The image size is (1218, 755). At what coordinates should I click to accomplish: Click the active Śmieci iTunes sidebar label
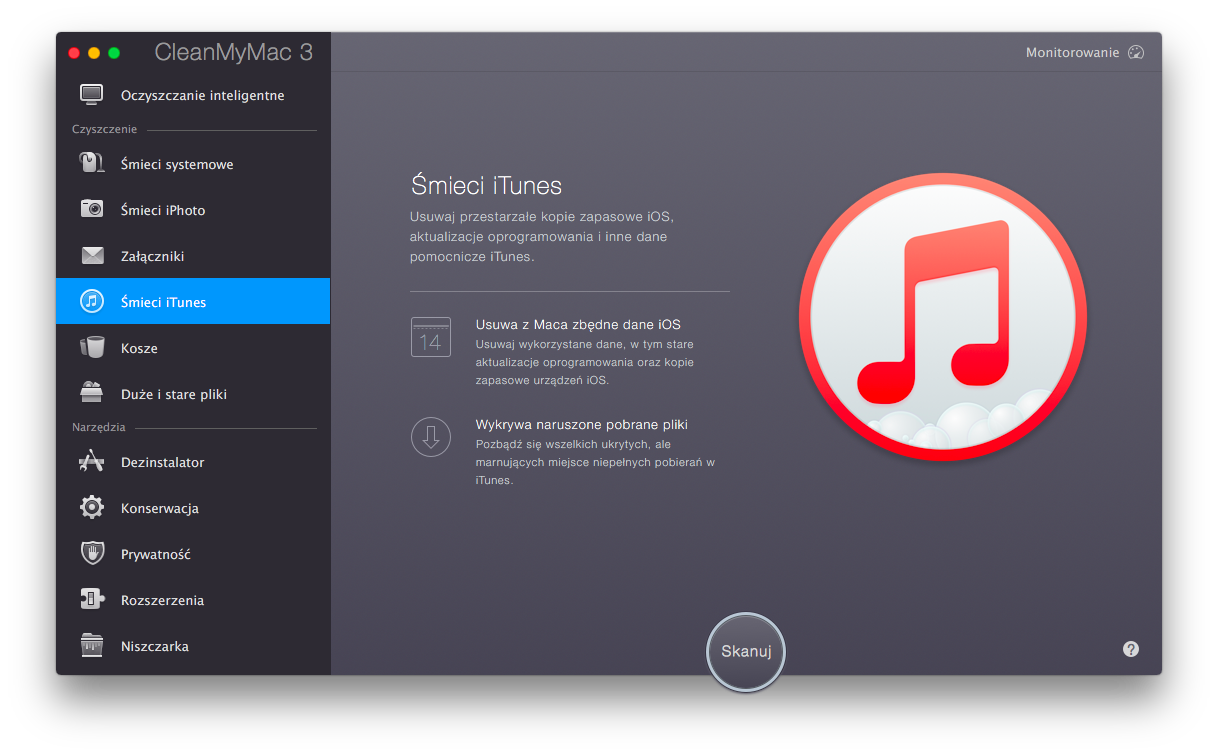[x=163, y=302]
